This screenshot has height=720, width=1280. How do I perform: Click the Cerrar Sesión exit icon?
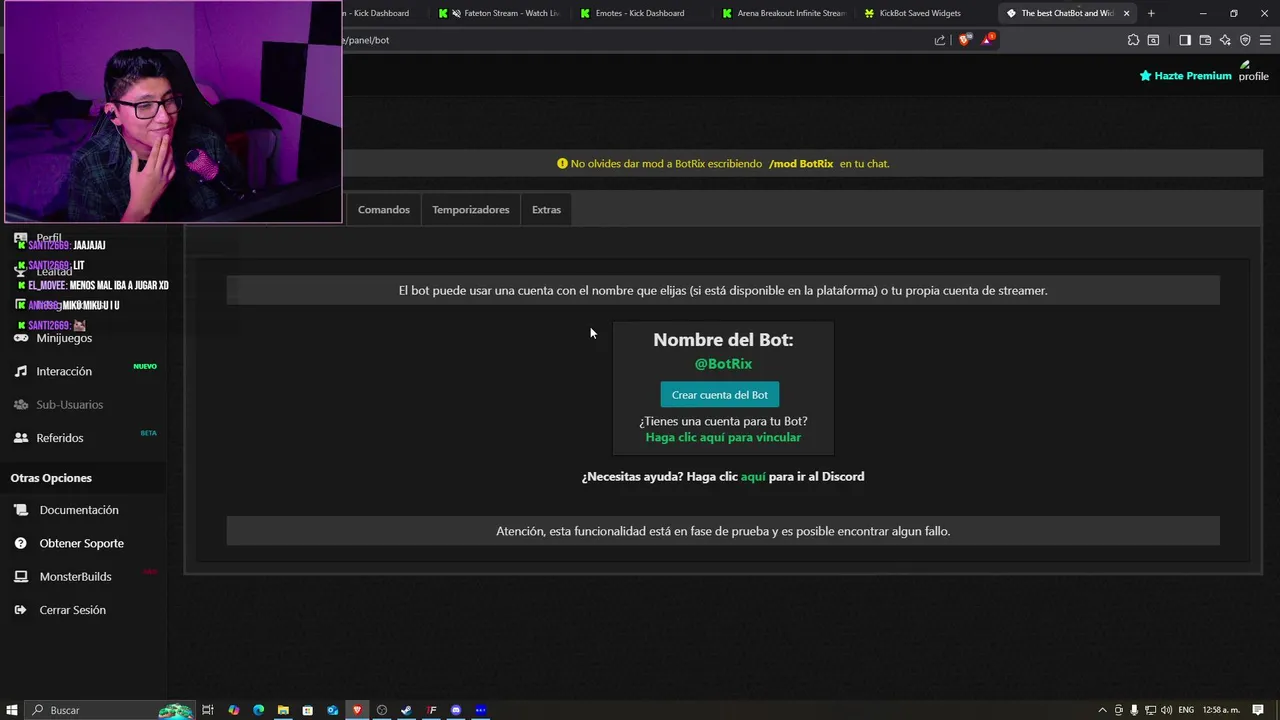21,610
